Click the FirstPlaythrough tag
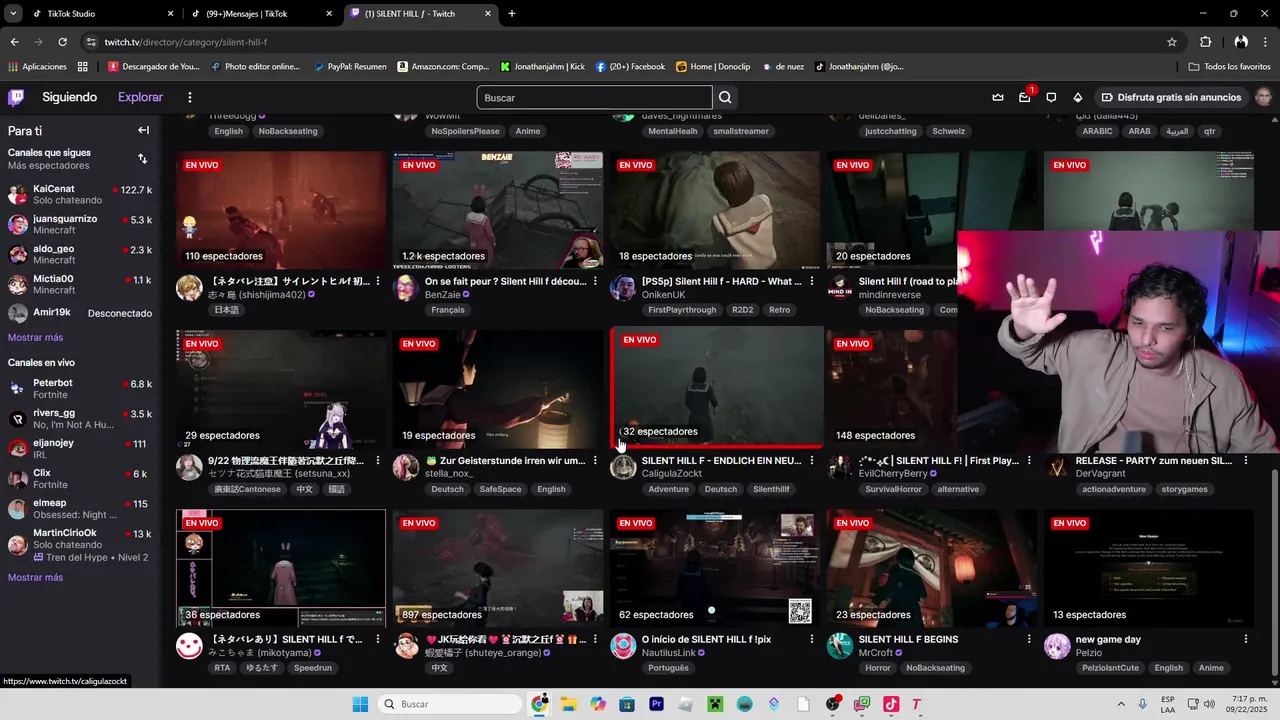Screen dimensions: 1280x720 pos(682,310)
